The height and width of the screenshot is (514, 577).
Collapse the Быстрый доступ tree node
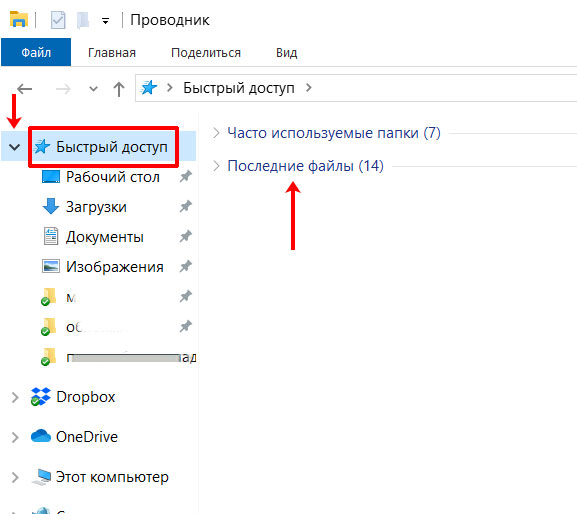[x=15, y=147]
